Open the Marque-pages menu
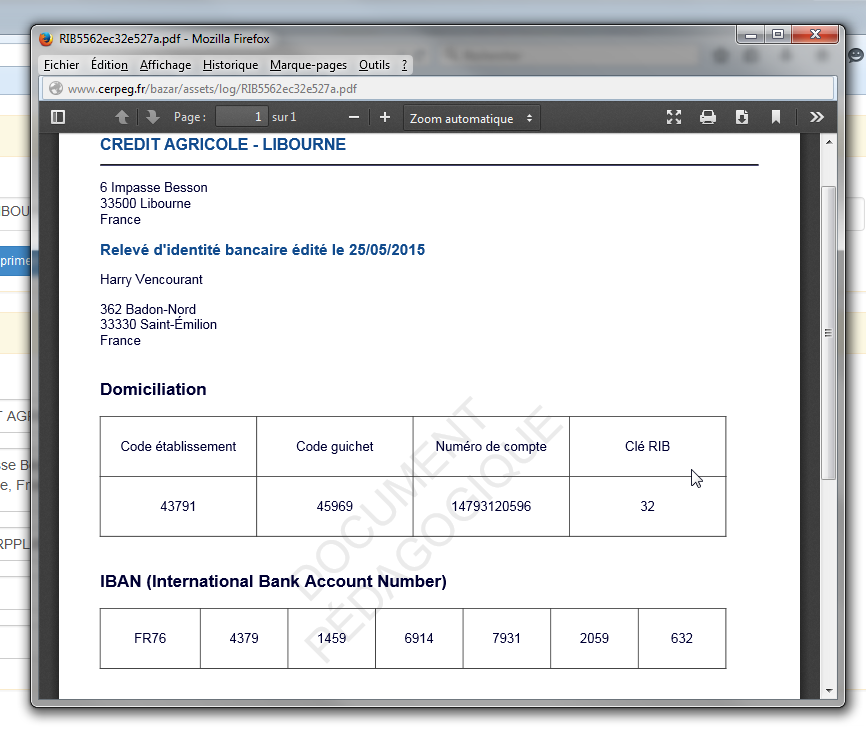The image size is (866, 750). pyautogui.click(x=308, y=65)
